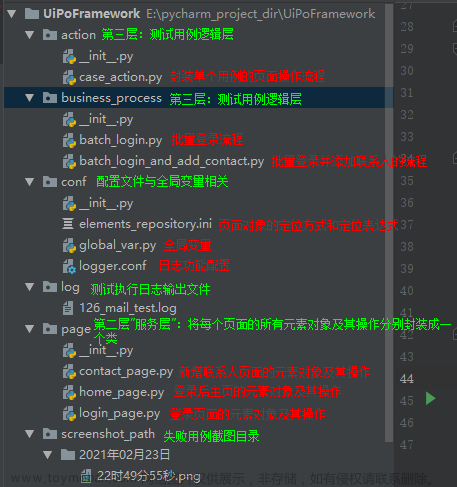This screenshot has height=487, width=457.
Task: Collapse the action folder arrow
Action: coord(30,35)
